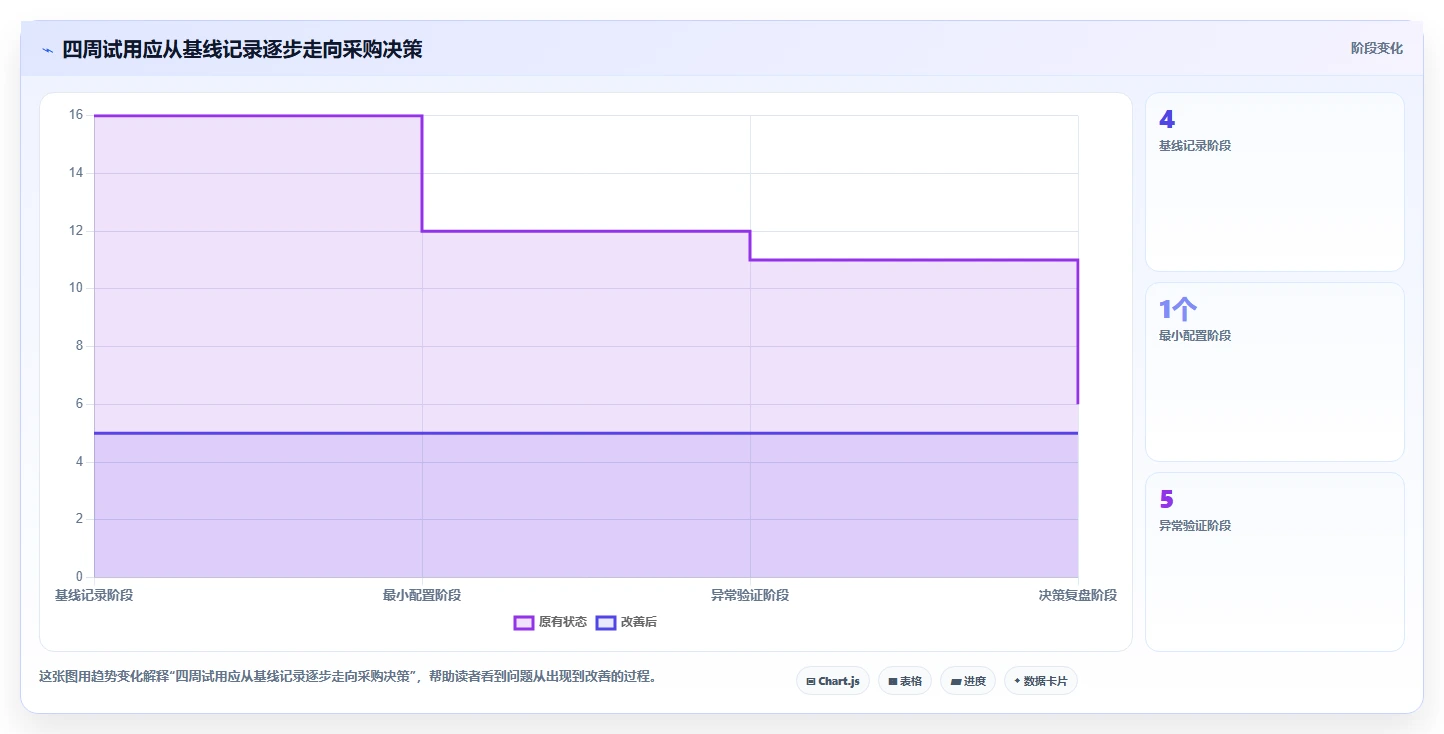Screen dimensions: 1444x734
Task: Click the trend icon beside the title
Action: 47,50
